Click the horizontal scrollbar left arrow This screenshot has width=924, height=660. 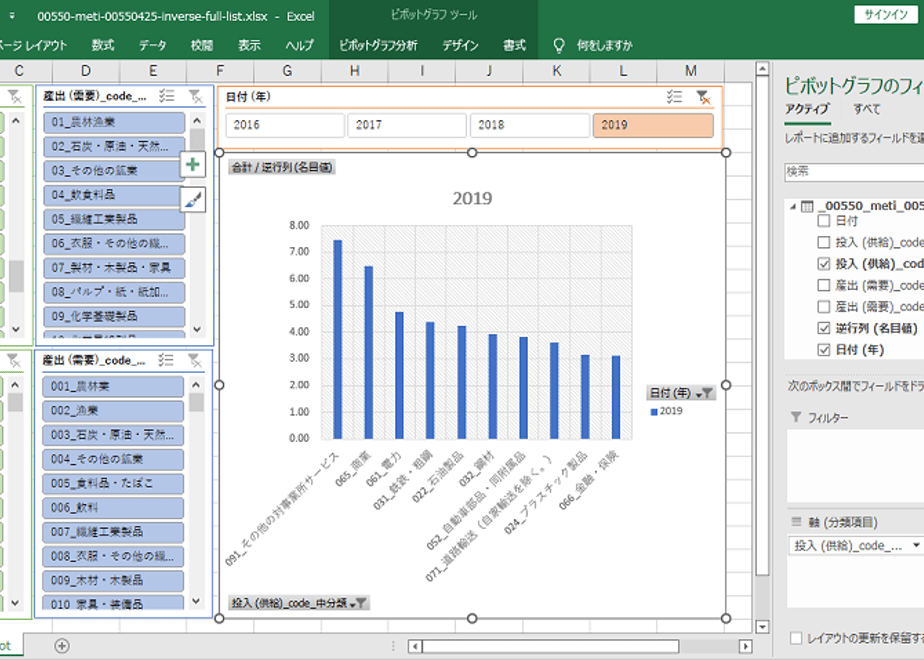[x=415, y=646]
